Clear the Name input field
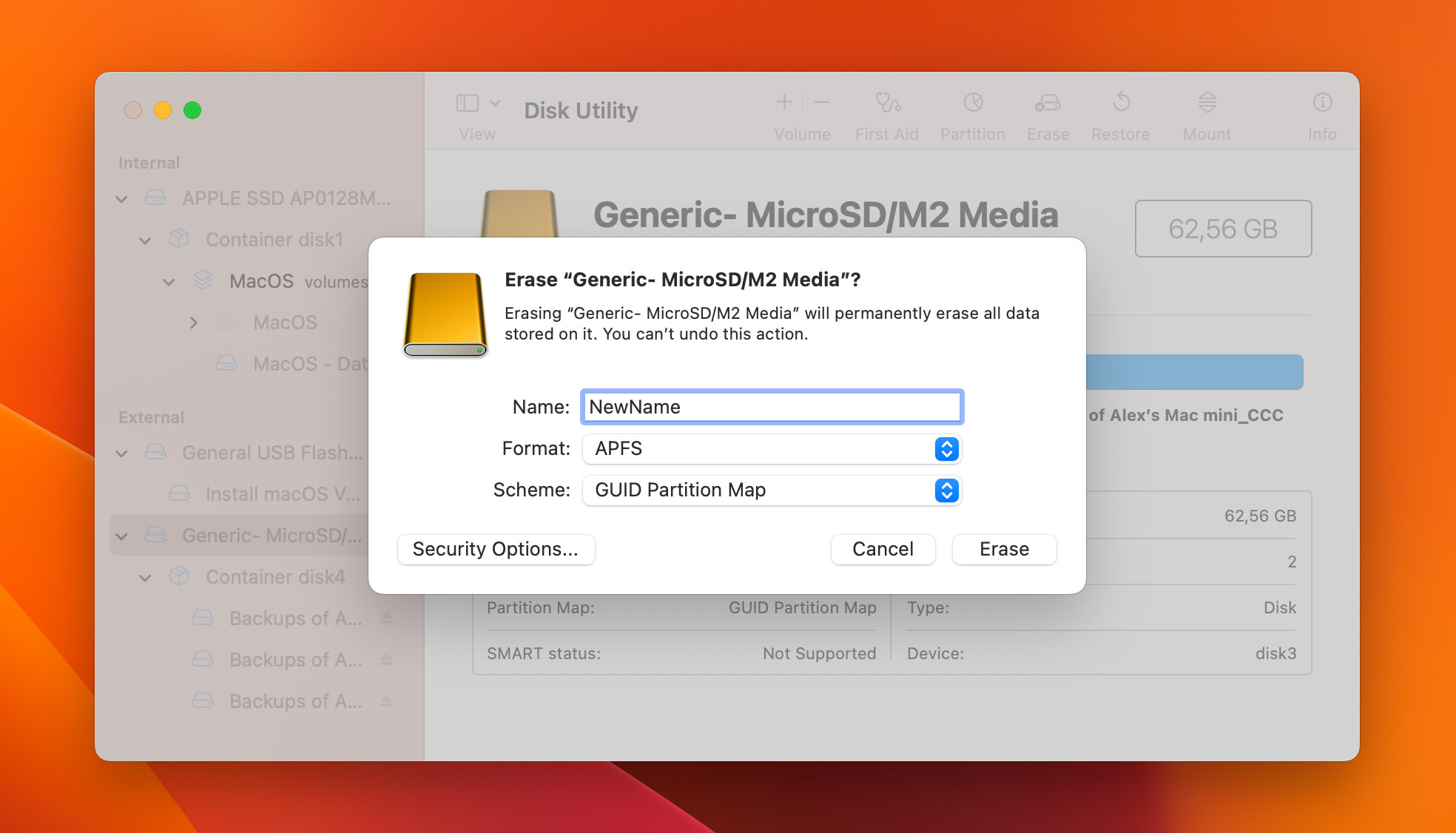This screenshot has height=833, width=1456. click(770, 407)
